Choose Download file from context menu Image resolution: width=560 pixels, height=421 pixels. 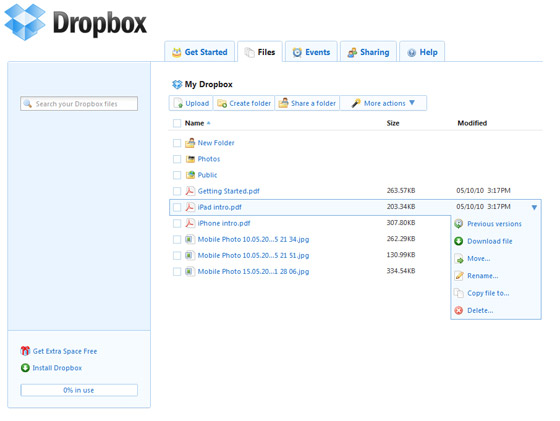(x=490, y=241)
